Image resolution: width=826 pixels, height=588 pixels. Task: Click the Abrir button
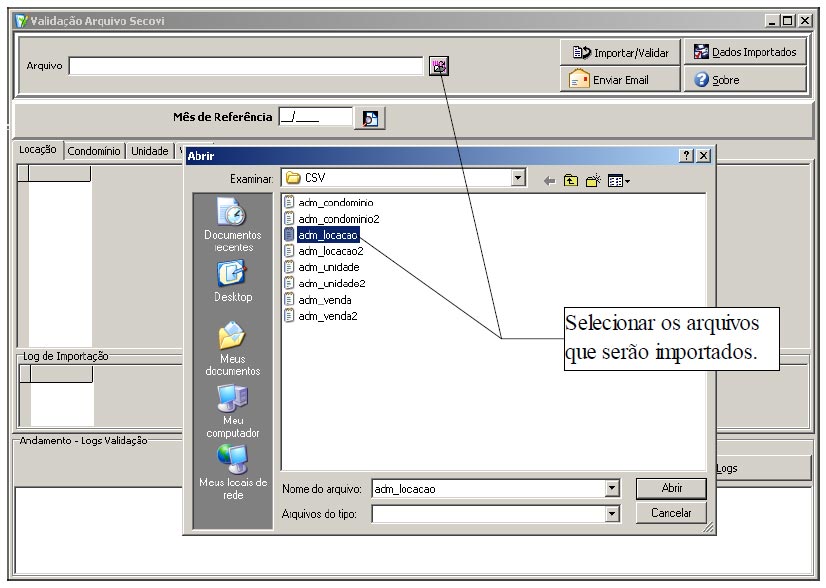tap(671, 488)
